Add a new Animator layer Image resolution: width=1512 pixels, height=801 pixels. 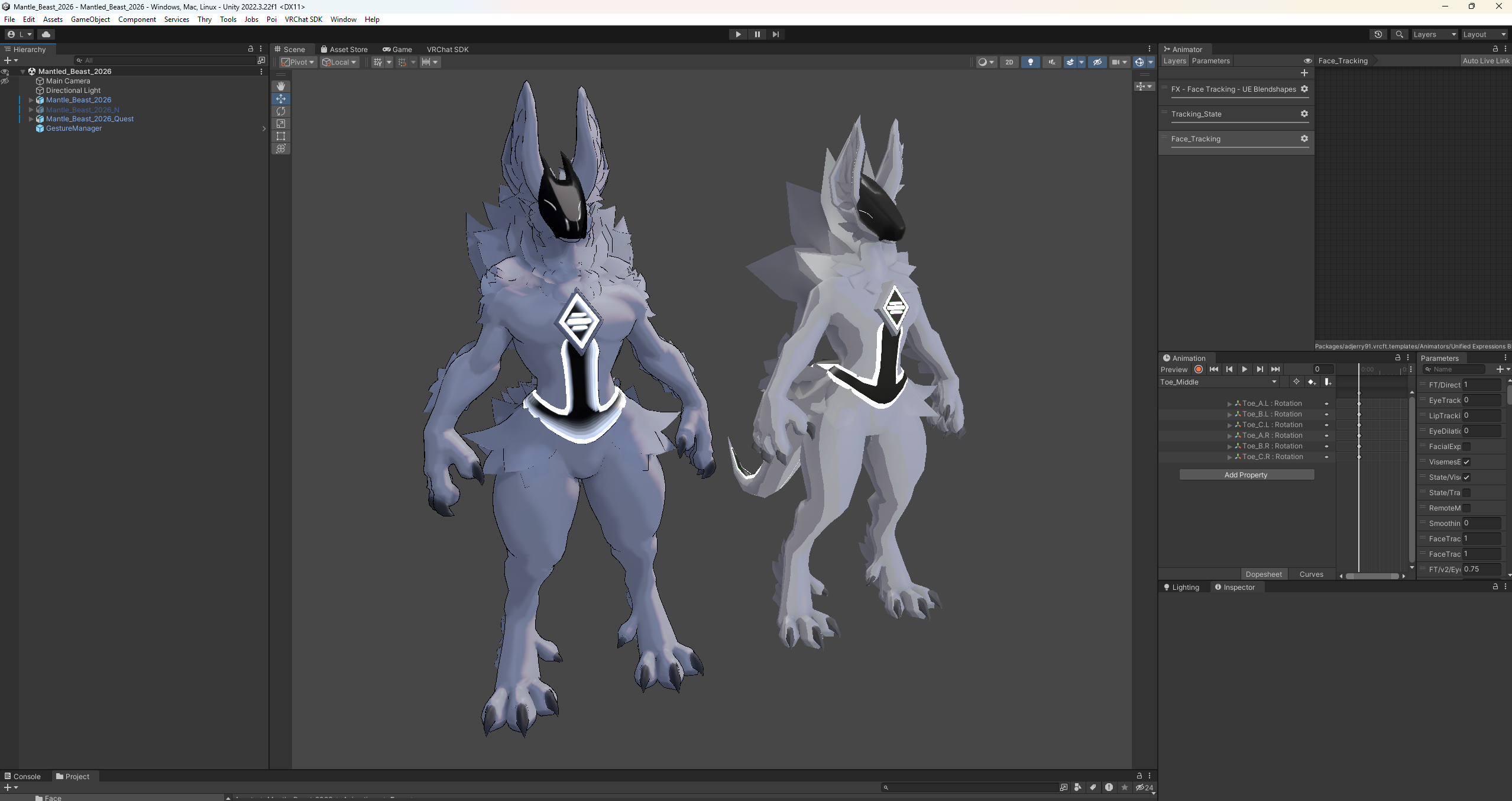click(1304, 73)
